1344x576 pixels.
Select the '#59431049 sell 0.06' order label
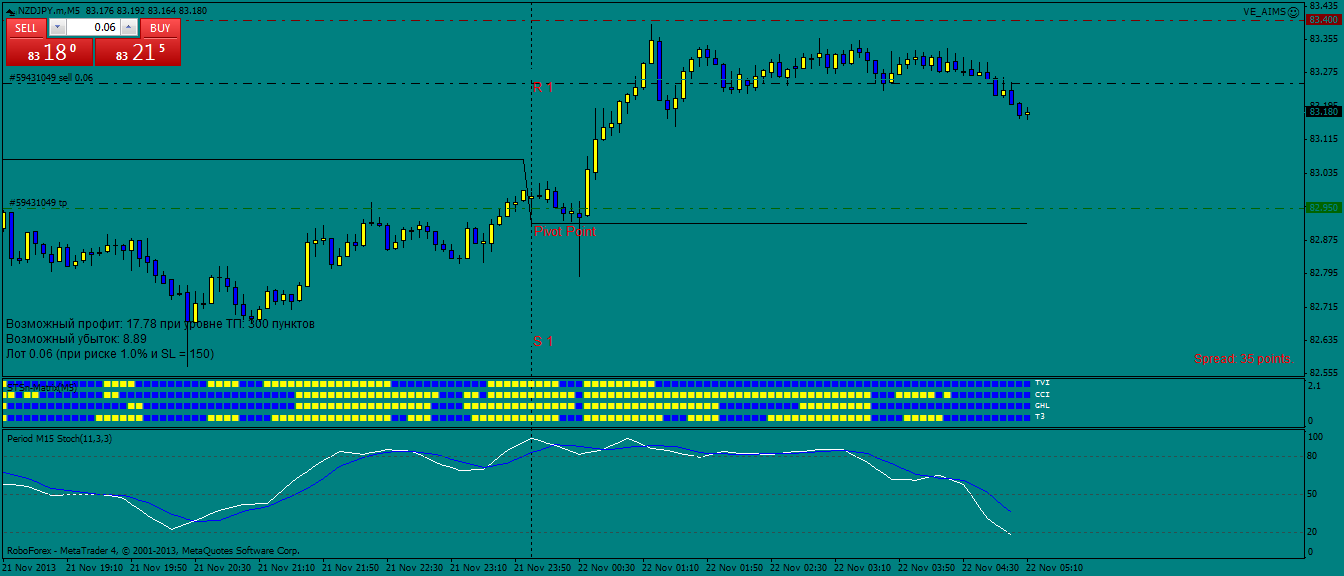click(51, 77)
